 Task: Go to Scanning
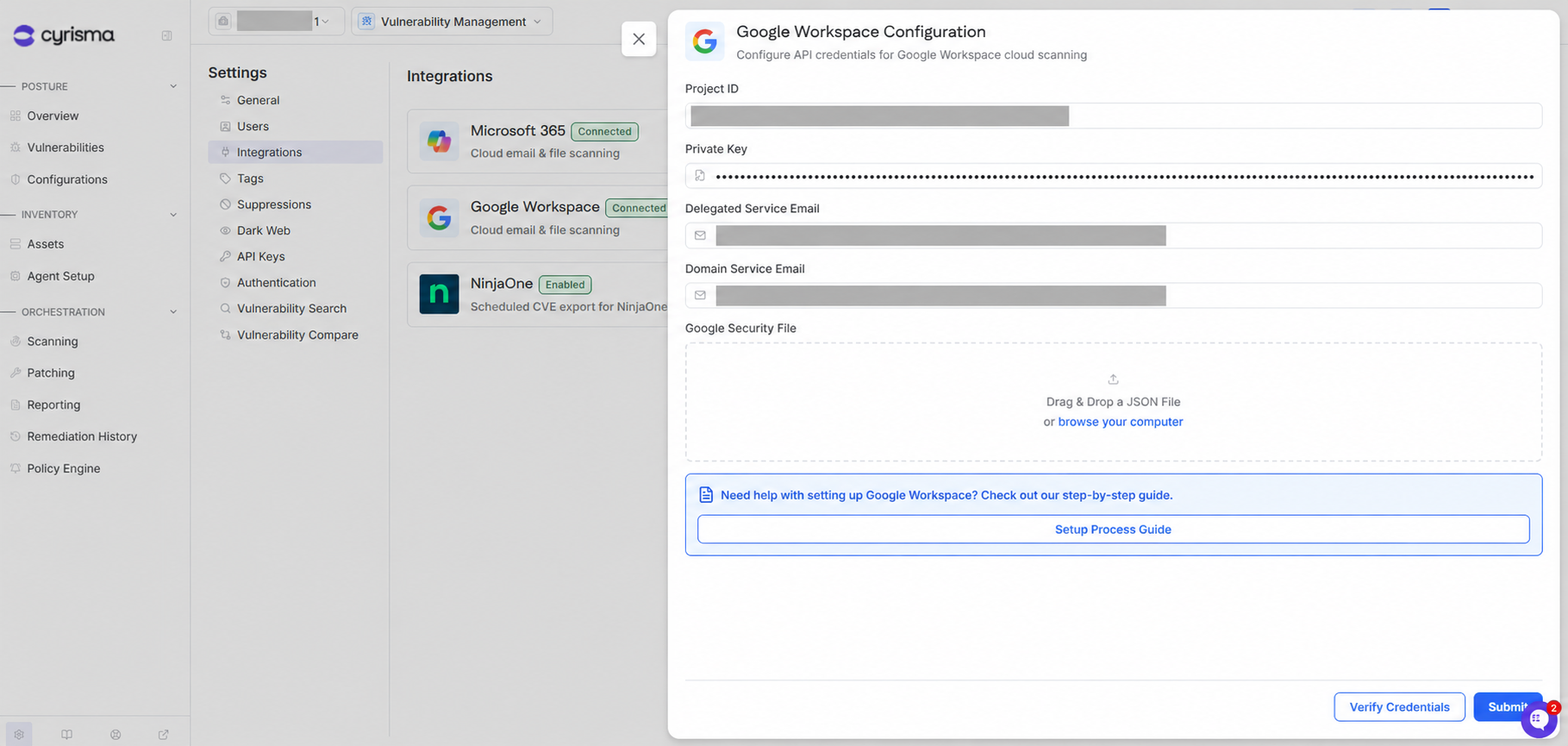53,342
